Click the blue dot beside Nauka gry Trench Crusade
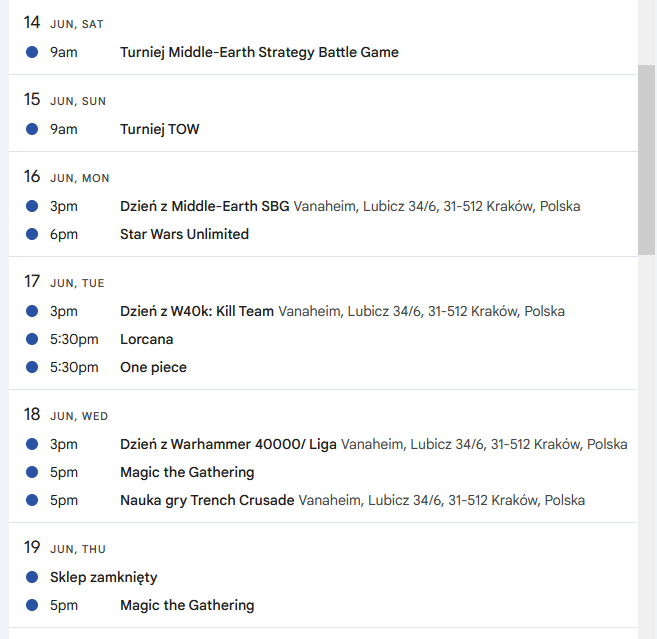Image resolution: width=657 pixels, height=639 pixels. click(32, 500)
